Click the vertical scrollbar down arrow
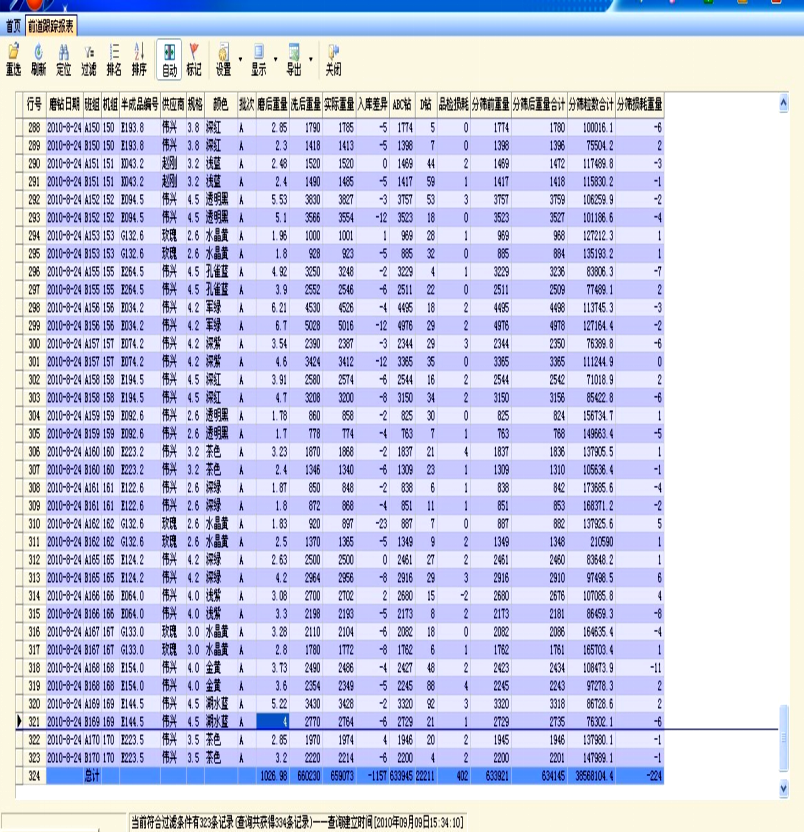 783,788
